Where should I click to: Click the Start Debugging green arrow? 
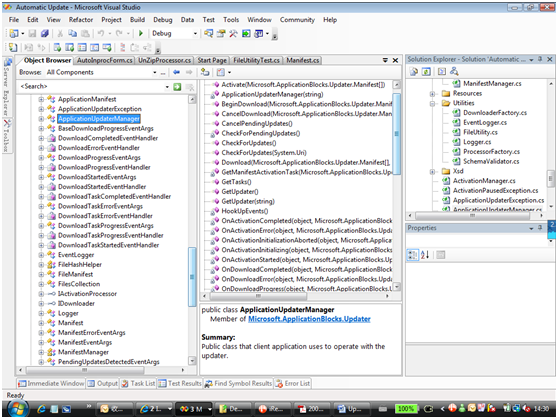pyautogui.click(x=141, y=33)
